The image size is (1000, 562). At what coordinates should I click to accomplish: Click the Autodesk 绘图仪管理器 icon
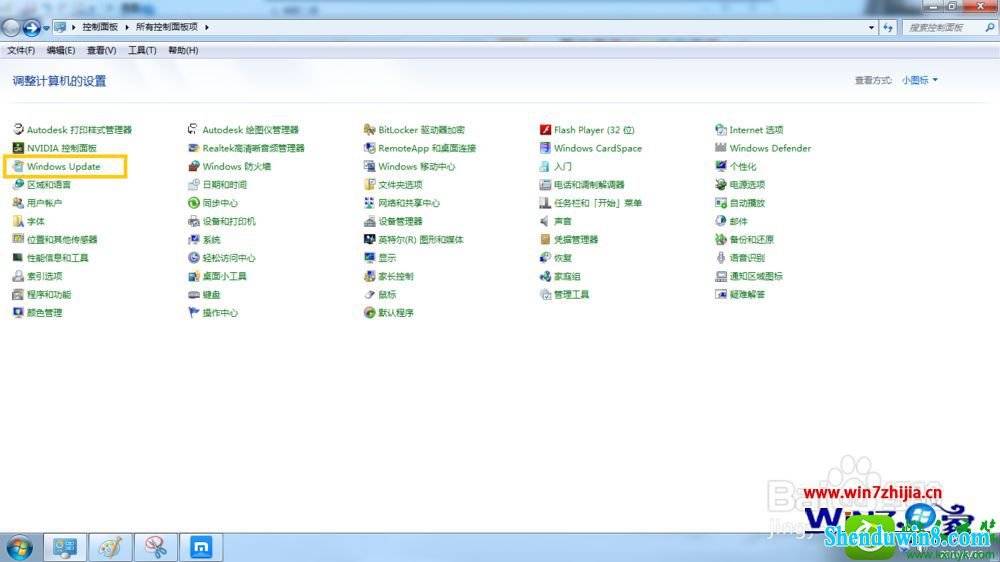click(193, 129)
